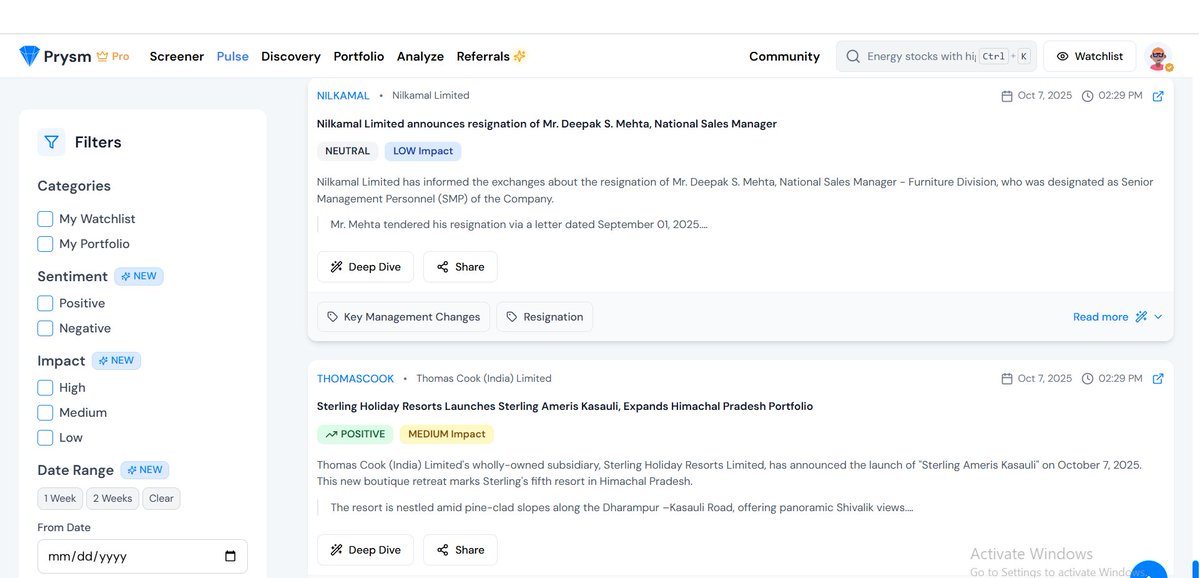
Task: Click NEW badge beside Impact
Action: pos(116,361)
